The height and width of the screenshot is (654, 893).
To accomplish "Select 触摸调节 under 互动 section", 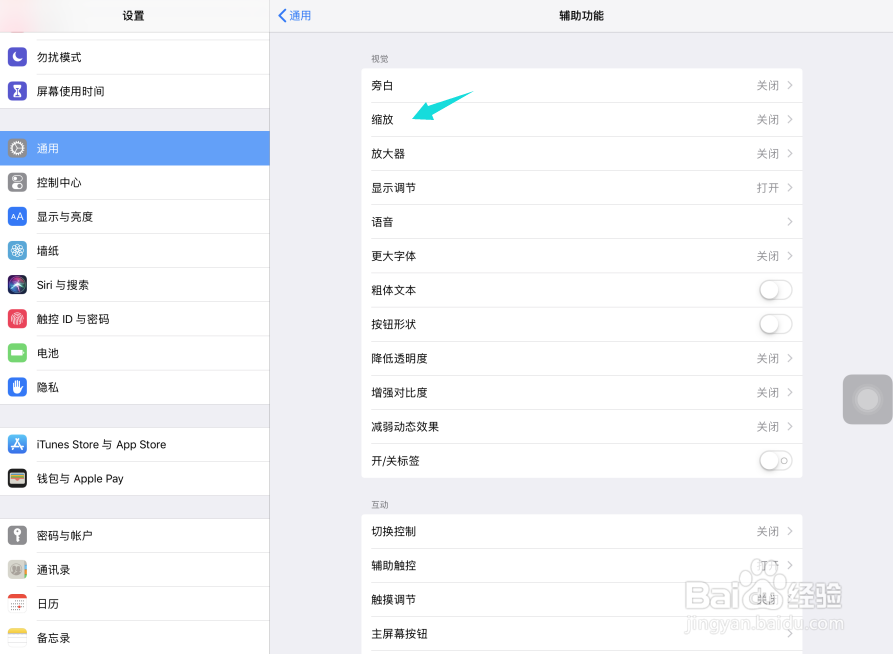I will pyautogui.click(x=583, y=599).
